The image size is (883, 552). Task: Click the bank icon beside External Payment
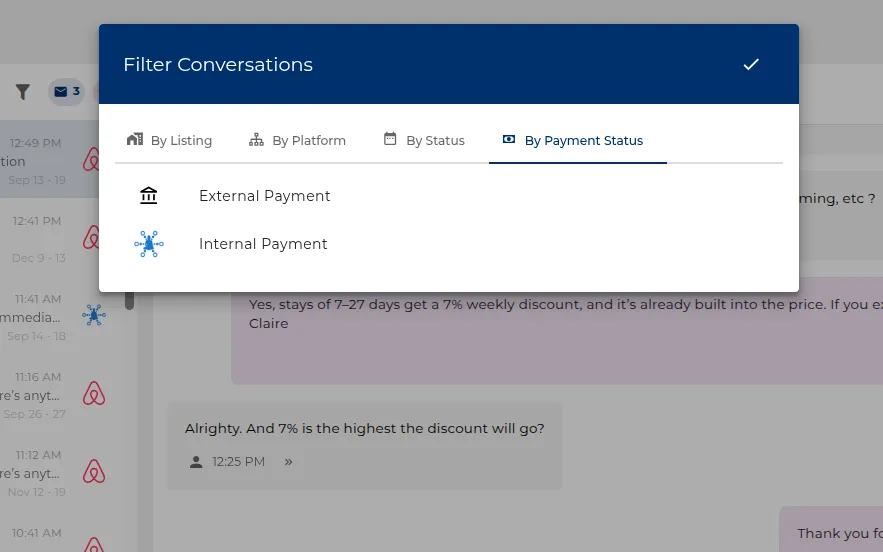tap(149, 195)
